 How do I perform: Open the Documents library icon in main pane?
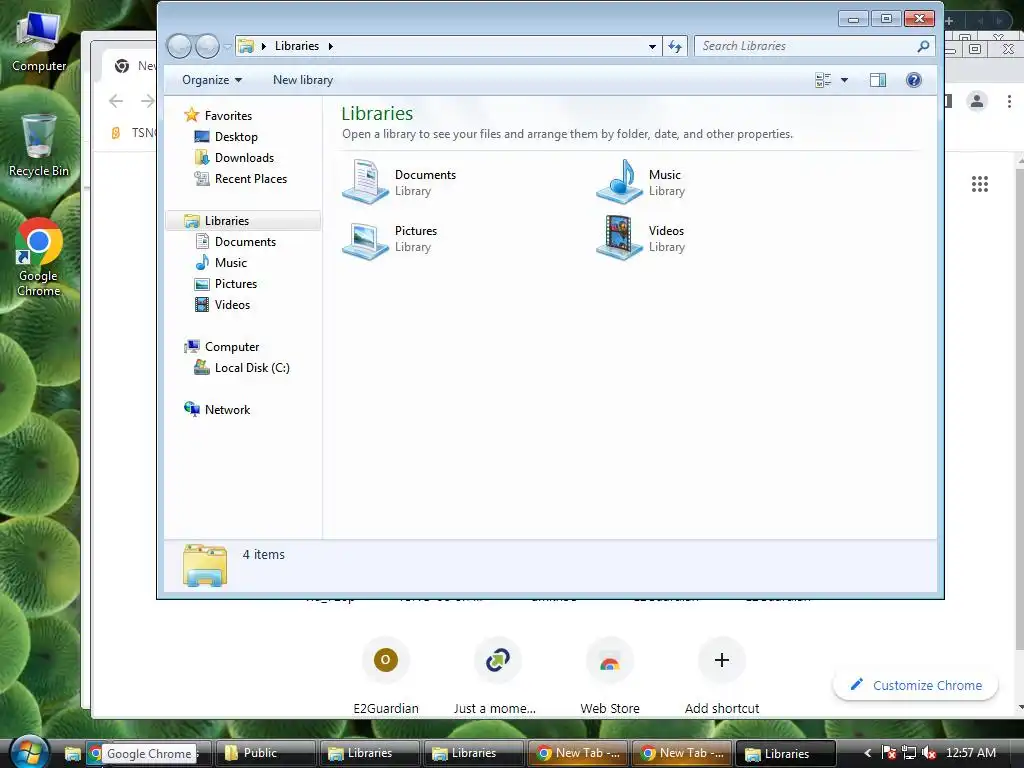366,182
